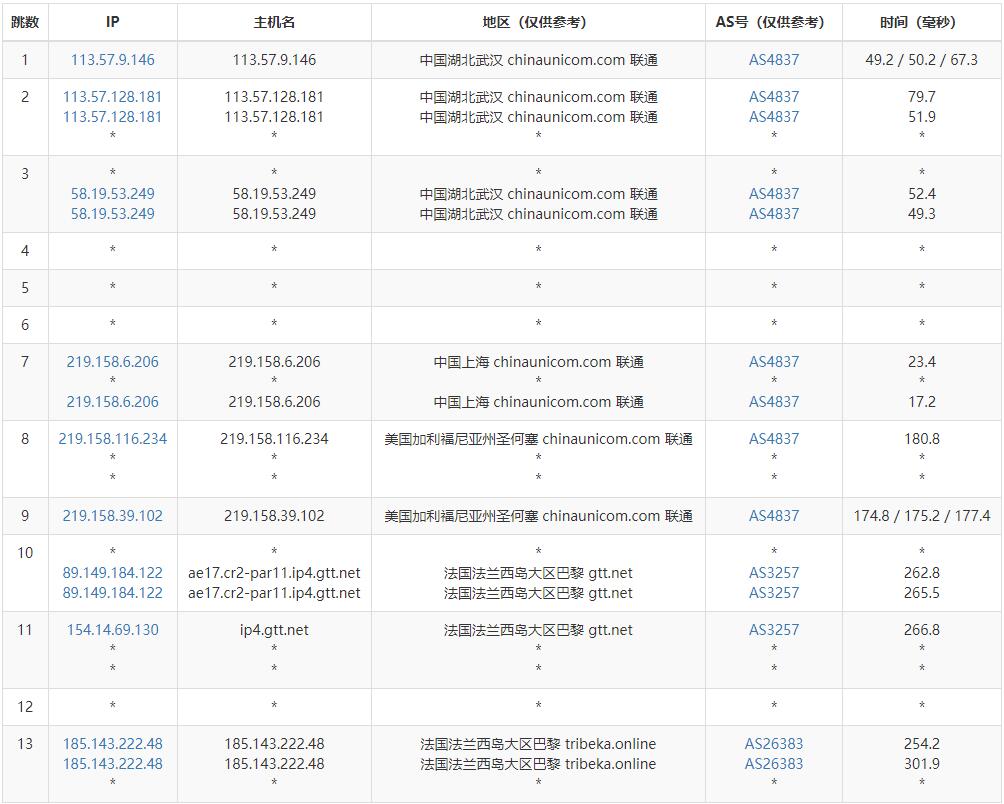
Task: Click the 58.19.53.249 IP link with time 49.3
Action: coord(113,214)
